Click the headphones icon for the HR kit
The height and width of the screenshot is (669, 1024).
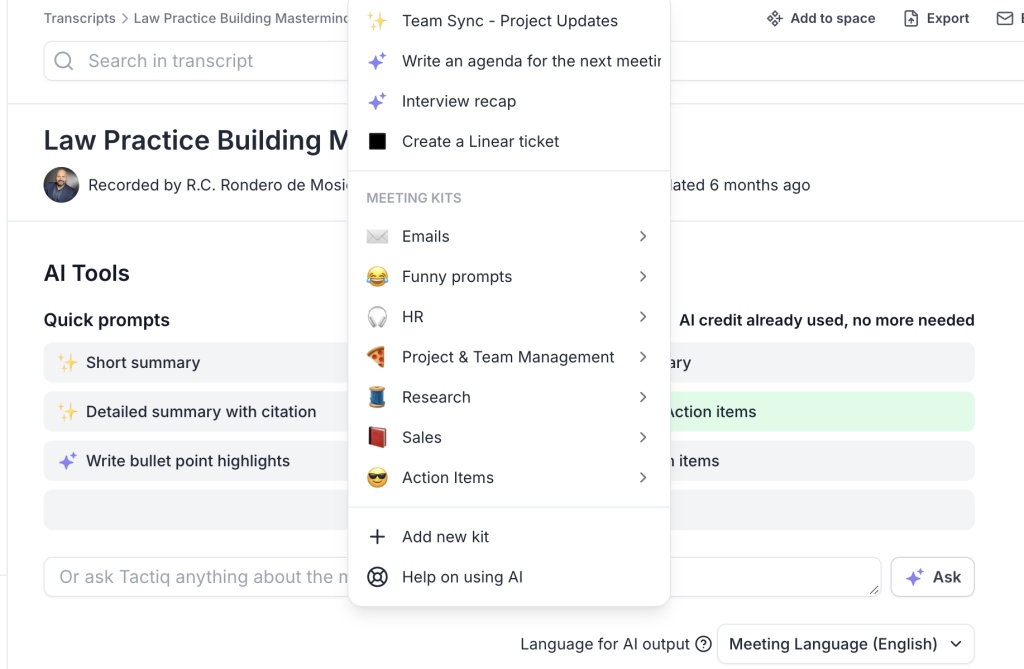(x=377, y=317)
